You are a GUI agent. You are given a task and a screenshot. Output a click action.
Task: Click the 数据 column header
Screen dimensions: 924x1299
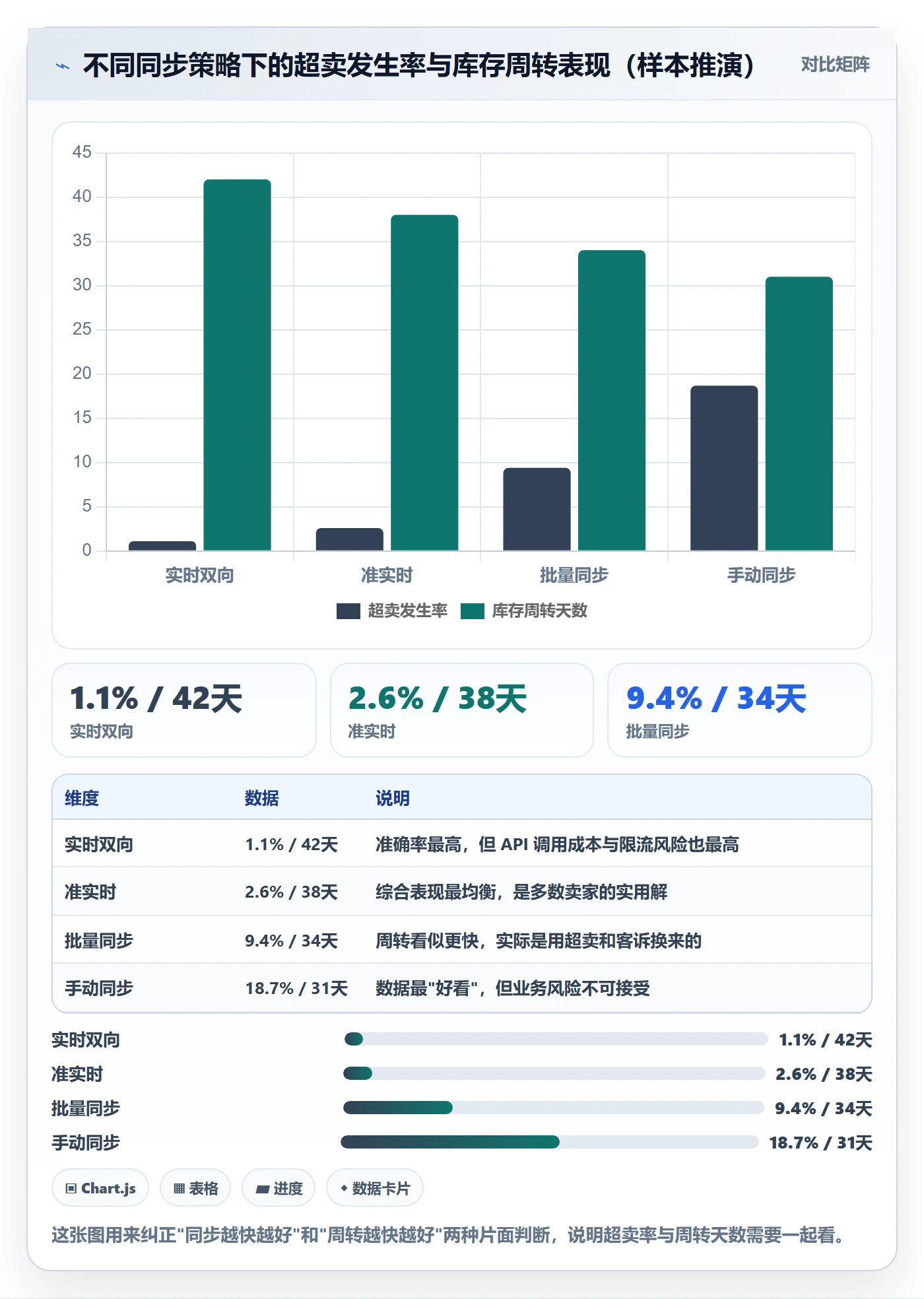click(x=261, y=798)
